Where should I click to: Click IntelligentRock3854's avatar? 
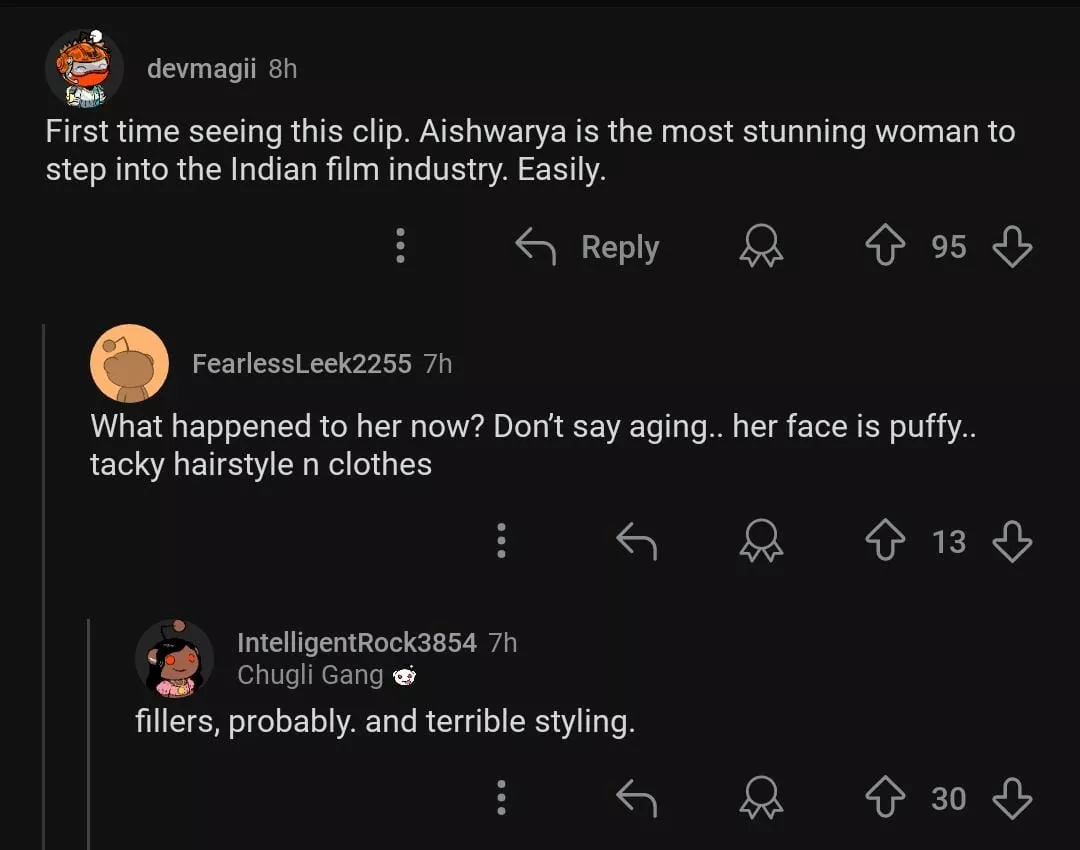pyautogui.click(x=174, y=658)
